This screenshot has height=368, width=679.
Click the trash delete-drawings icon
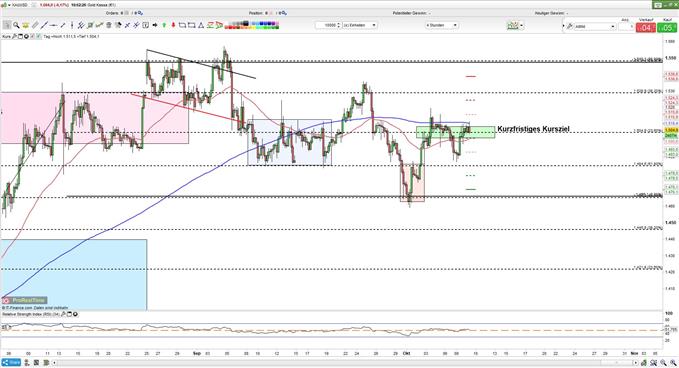pos(109,25)
